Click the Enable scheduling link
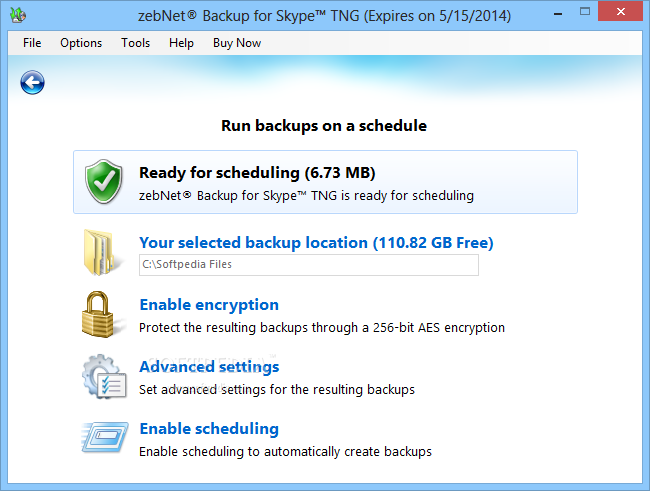Image resolution: width=650 pixels, height=491 pixels. pos(209,429)
